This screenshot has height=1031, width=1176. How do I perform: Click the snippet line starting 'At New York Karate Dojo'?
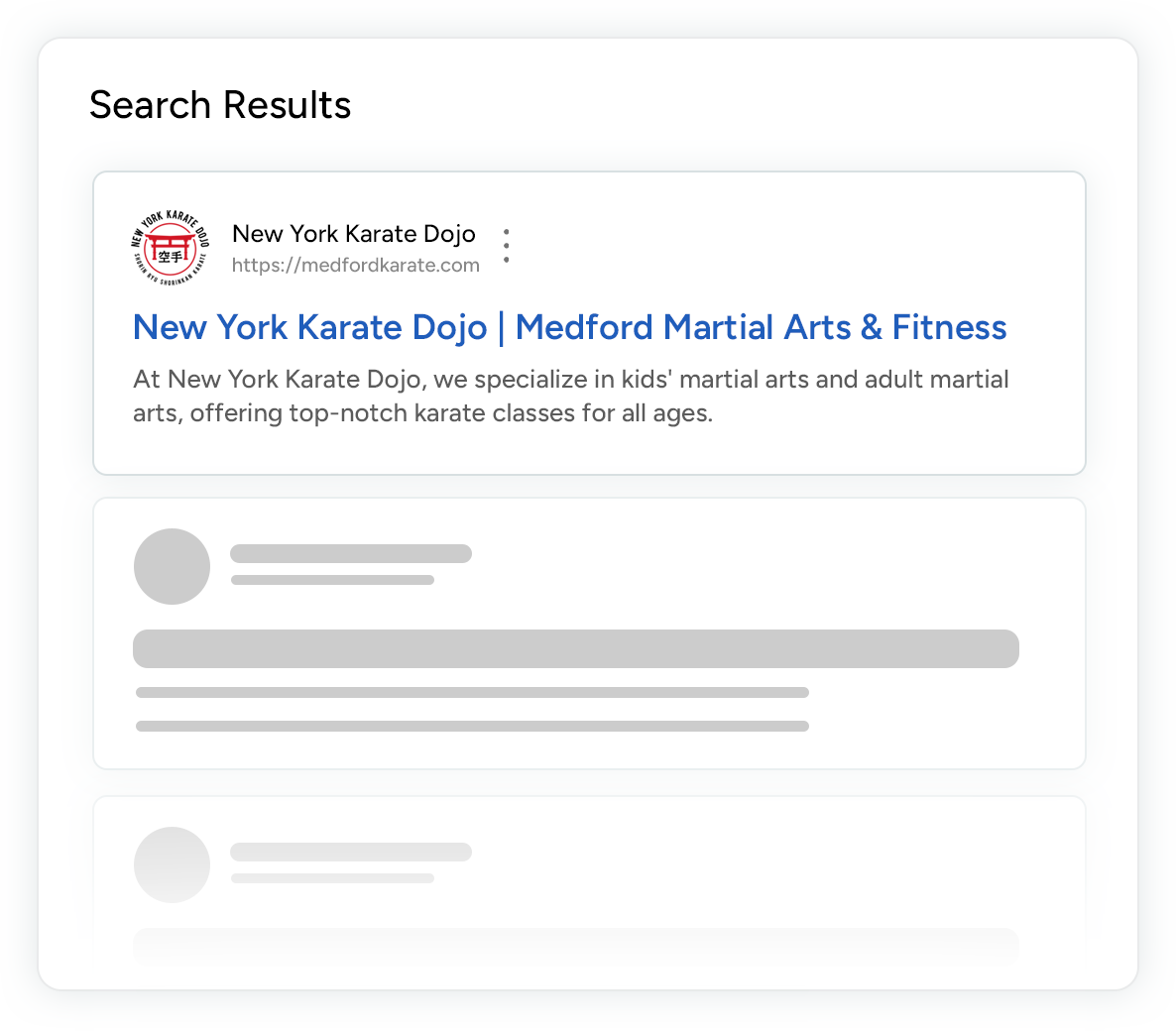(x=570, y=380)
